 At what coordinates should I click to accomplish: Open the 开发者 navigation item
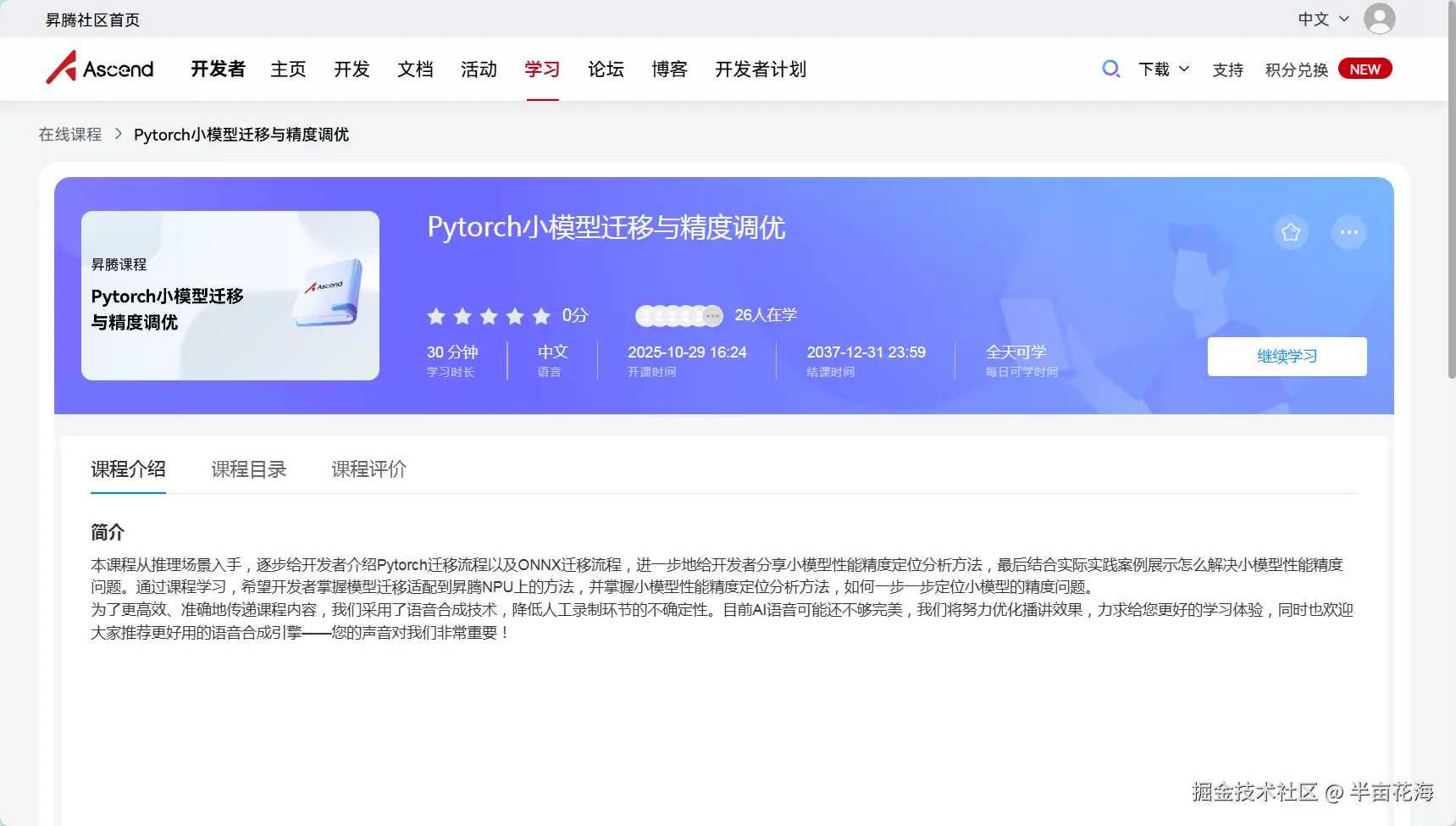point(218,69)
